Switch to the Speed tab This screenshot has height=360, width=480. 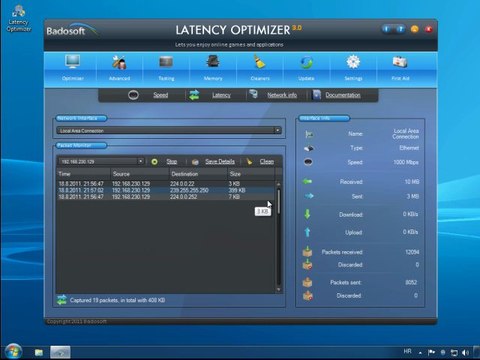click(161, 95)
